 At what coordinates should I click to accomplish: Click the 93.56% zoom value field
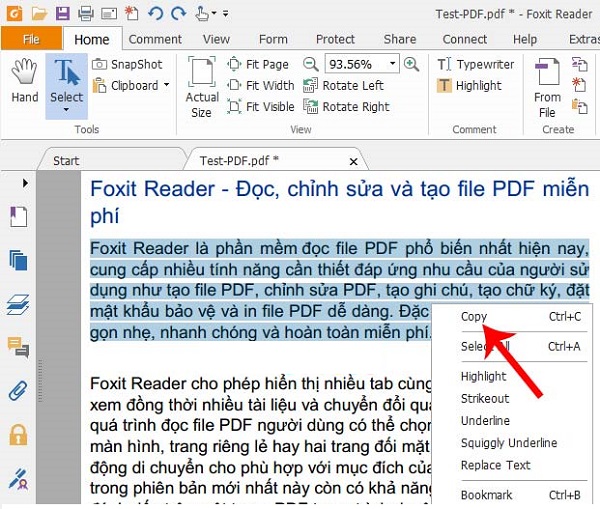pos(356,64)
